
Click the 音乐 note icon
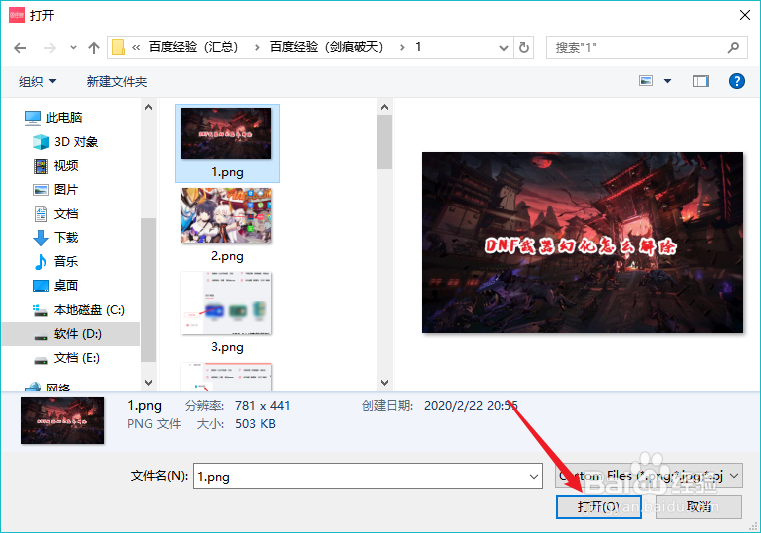41,262
